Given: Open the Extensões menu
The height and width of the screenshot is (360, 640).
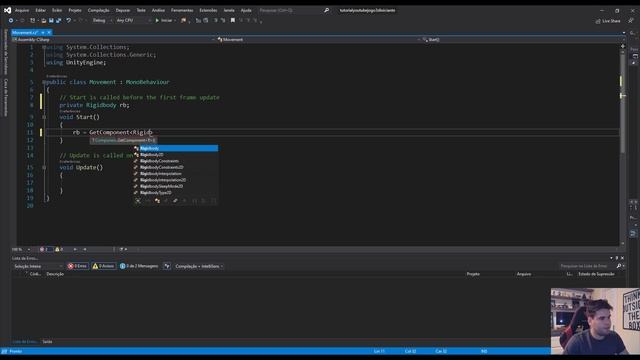Looking at the screenshot, I should coord(208,10).
